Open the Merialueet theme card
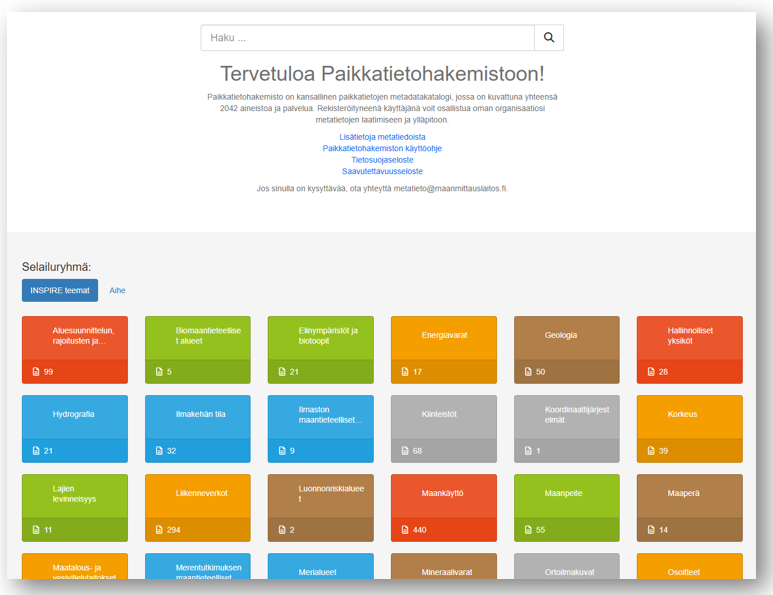773x595 pixels. [321, 566]
